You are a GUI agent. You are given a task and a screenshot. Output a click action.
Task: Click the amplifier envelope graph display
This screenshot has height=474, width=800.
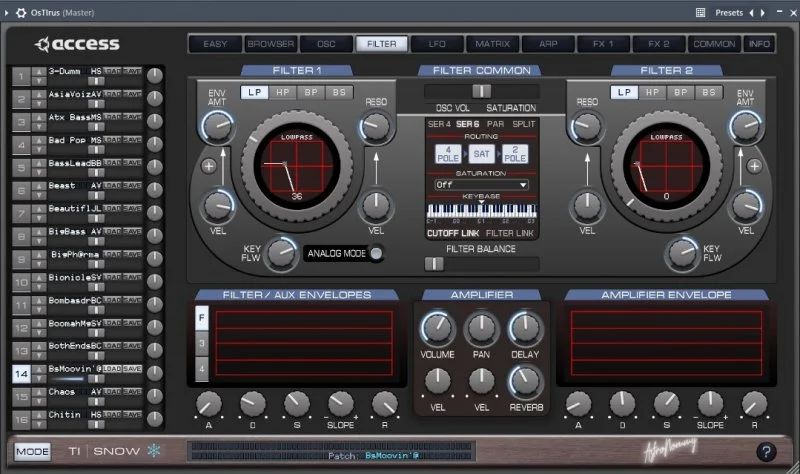666,343
